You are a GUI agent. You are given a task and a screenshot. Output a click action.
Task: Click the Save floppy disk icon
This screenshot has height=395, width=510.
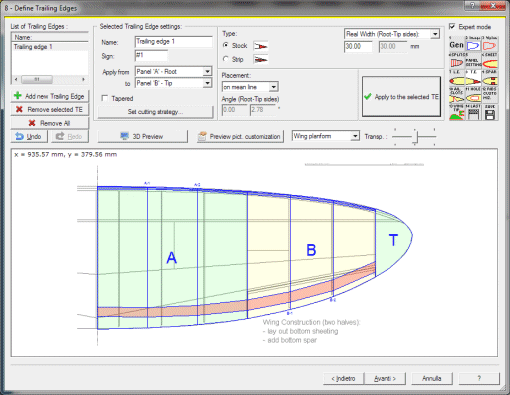pyautogui.click(x=490, y=113)
